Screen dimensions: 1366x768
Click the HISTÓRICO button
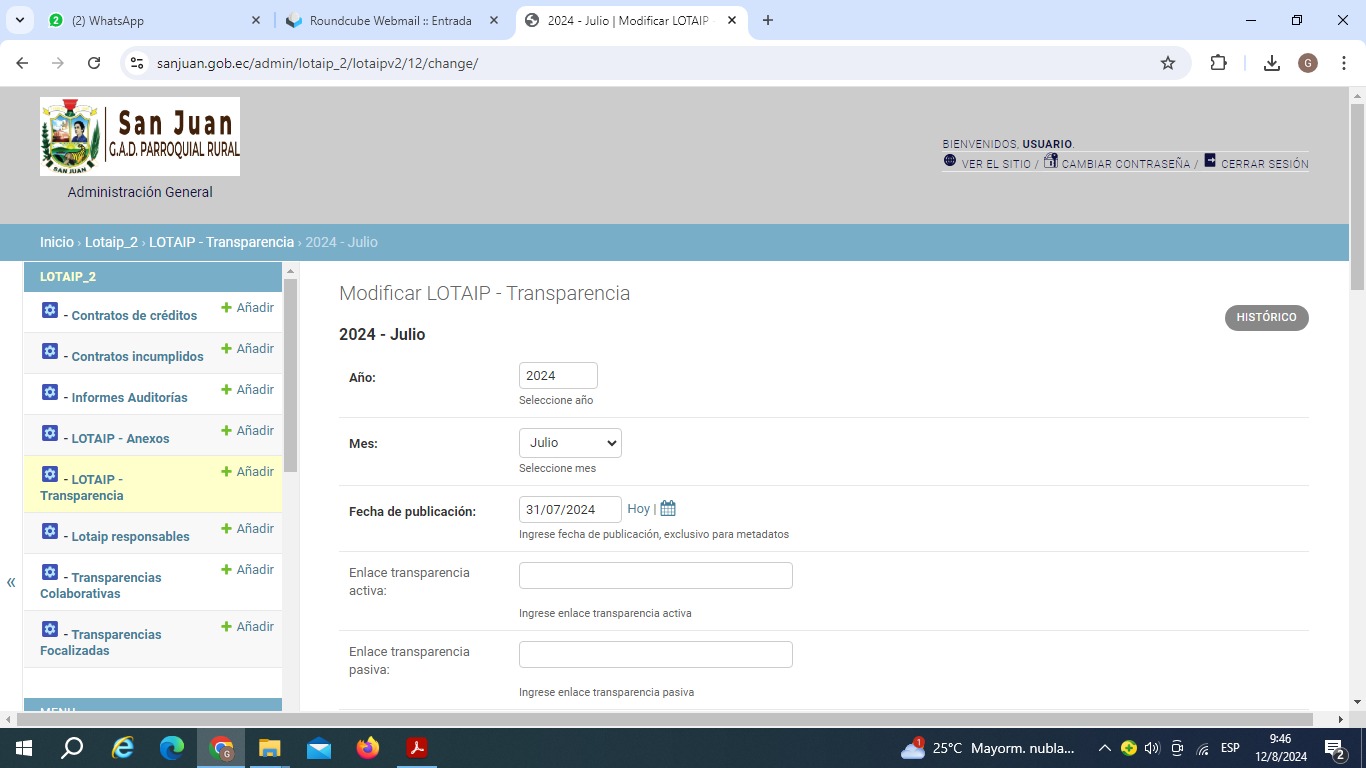(1266, 317)
